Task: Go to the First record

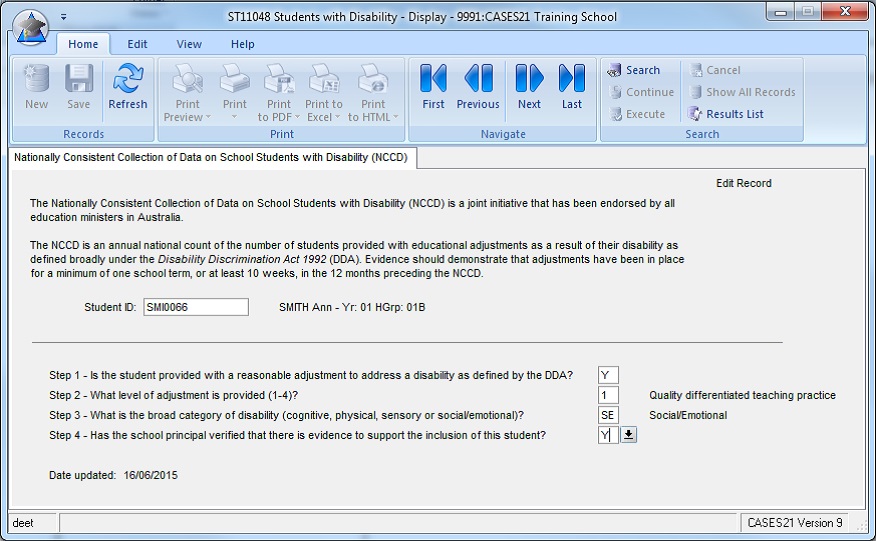Action: 434,87
